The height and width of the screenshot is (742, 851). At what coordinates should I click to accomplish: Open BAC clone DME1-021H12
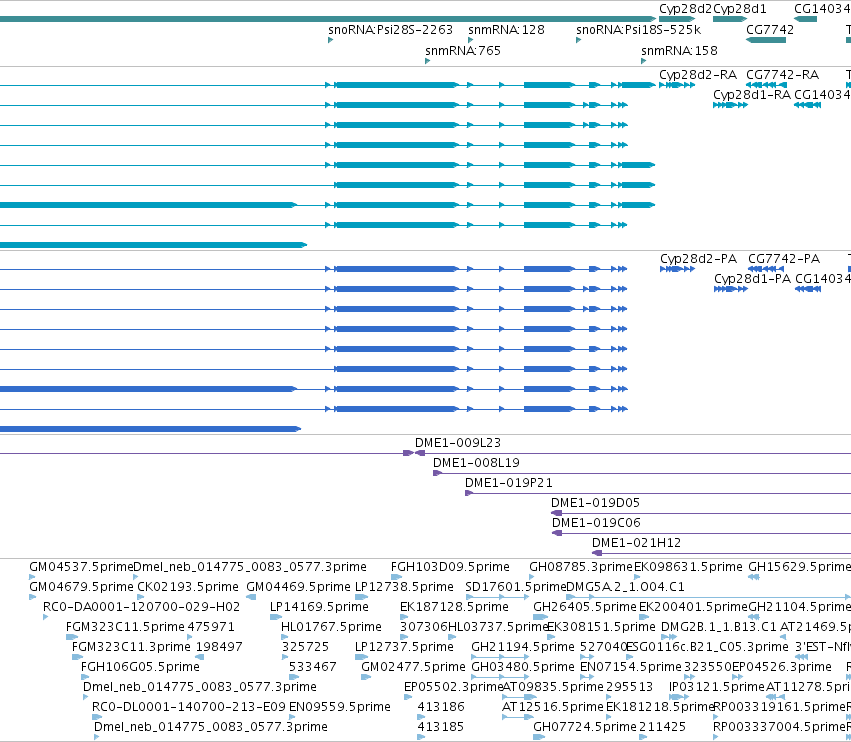point(636,543)
